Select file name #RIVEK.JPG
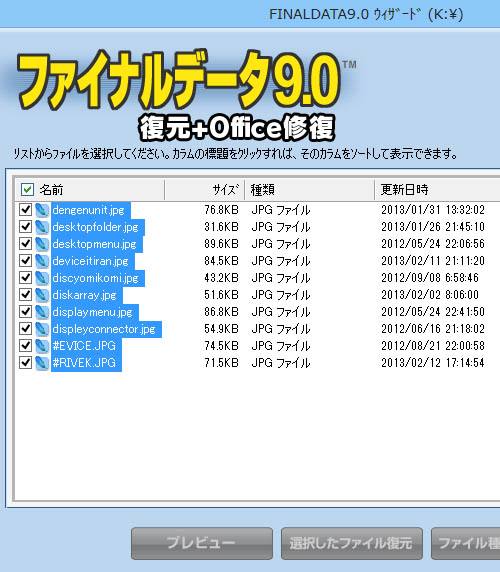Viewport: 500px width, 572px height. click(x=86, y=363)
